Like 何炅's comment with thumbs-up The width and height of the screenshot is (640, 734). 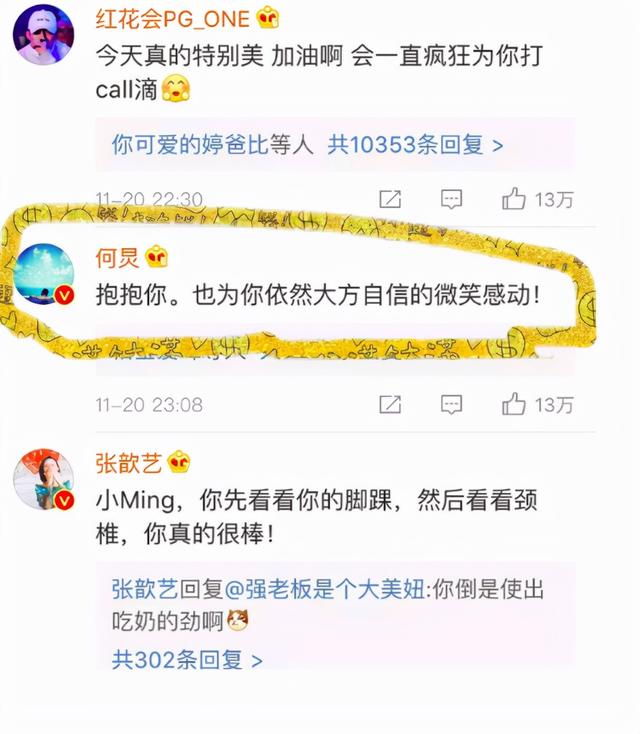[x=537, y=404]
